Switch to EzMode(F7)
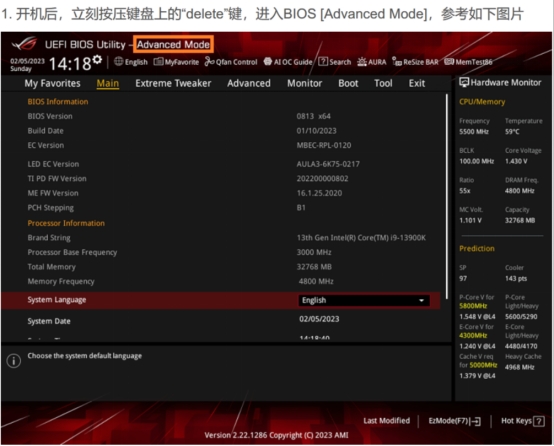This screenshot has height=446, width=554. pyautogui.click(x=454, y=421)
